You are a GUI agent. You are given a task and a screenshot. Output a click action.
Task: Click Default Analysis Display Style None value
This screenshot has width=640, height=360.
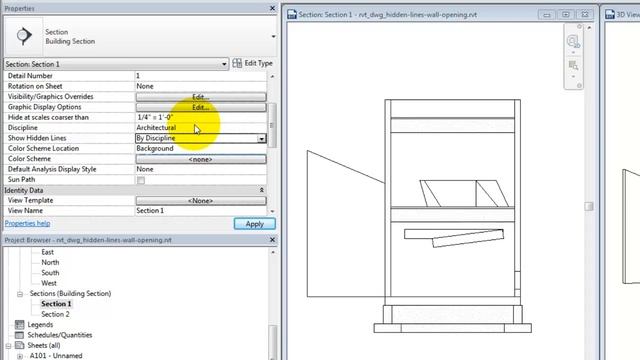(x=200, y=169)
